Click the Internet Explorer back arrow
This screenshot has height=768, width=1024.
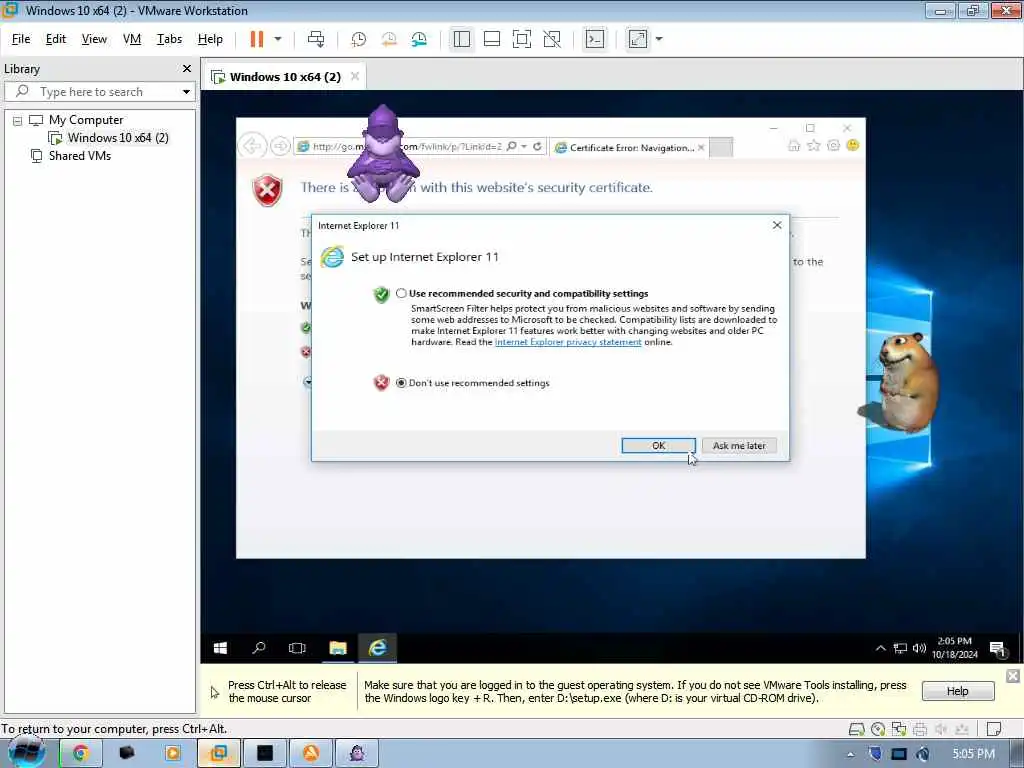coord(252,146)
